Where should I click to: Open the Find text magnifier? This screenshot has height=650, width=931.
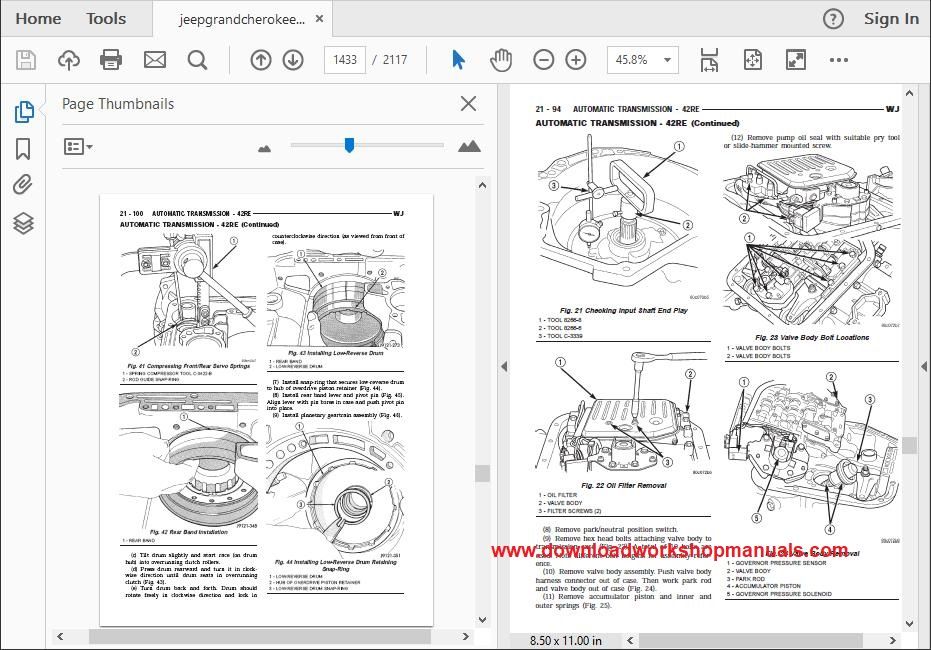click(198, 60)
